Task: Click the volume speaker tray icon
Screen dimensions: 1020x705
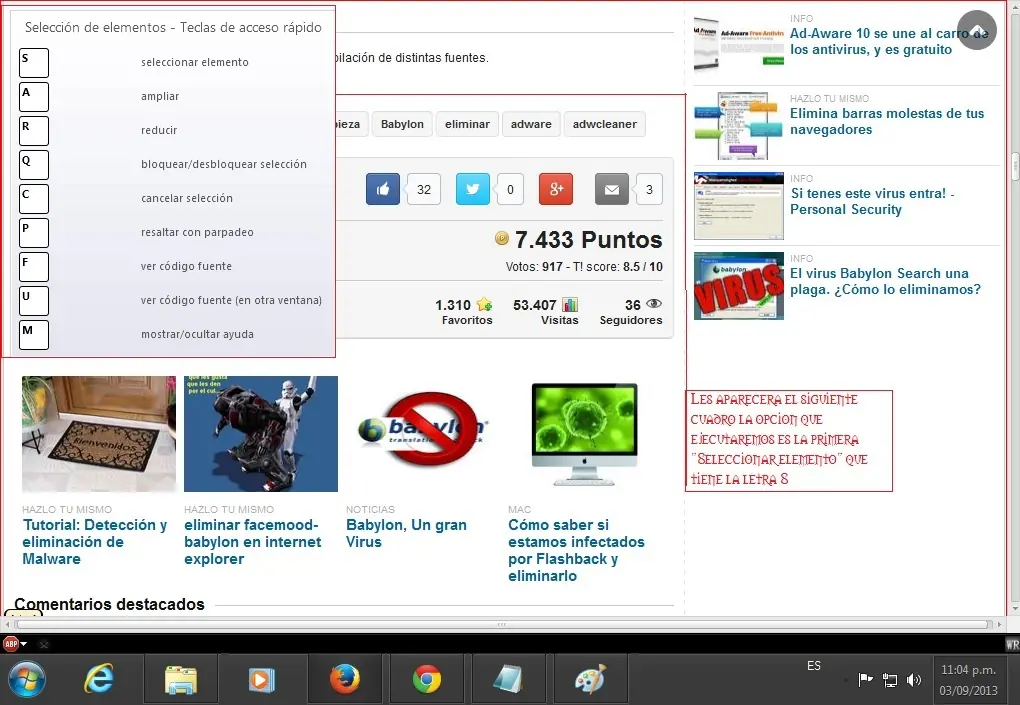Action: point(914,680)
